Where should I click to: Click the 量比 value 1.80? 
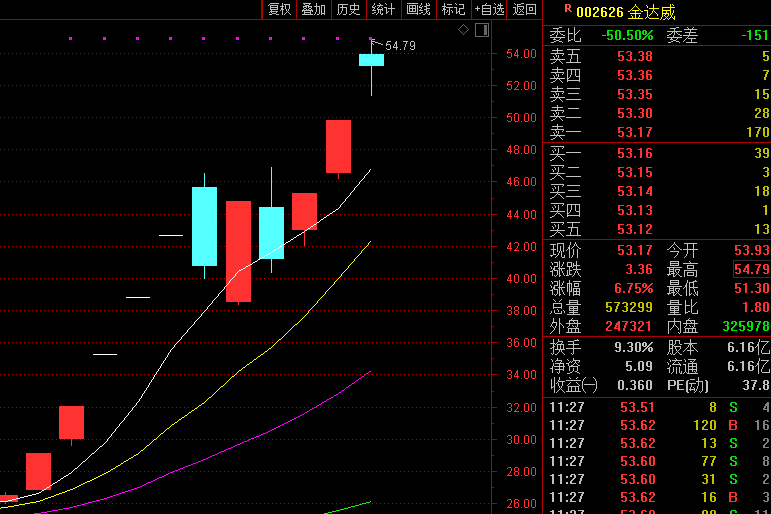755,307
